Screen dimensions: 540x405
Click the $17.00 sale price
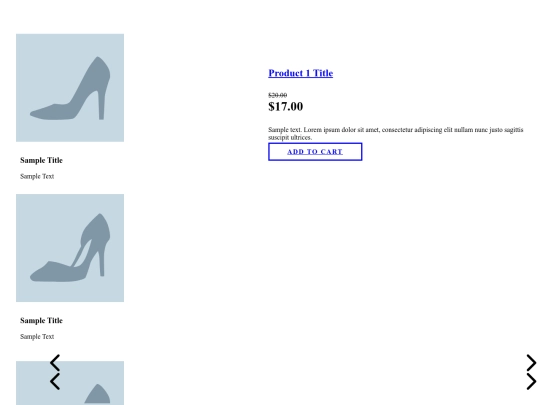tap(285, 106)
